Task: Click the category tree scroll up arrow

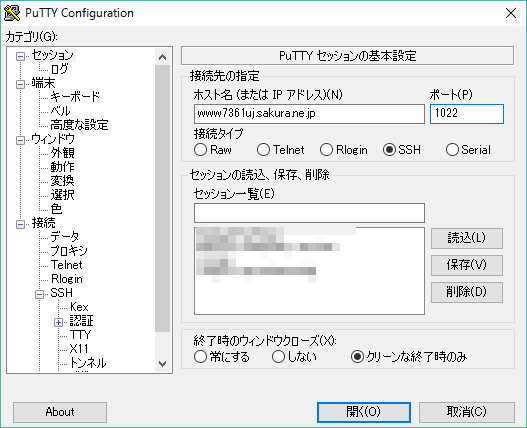Action: pos(163,57)
